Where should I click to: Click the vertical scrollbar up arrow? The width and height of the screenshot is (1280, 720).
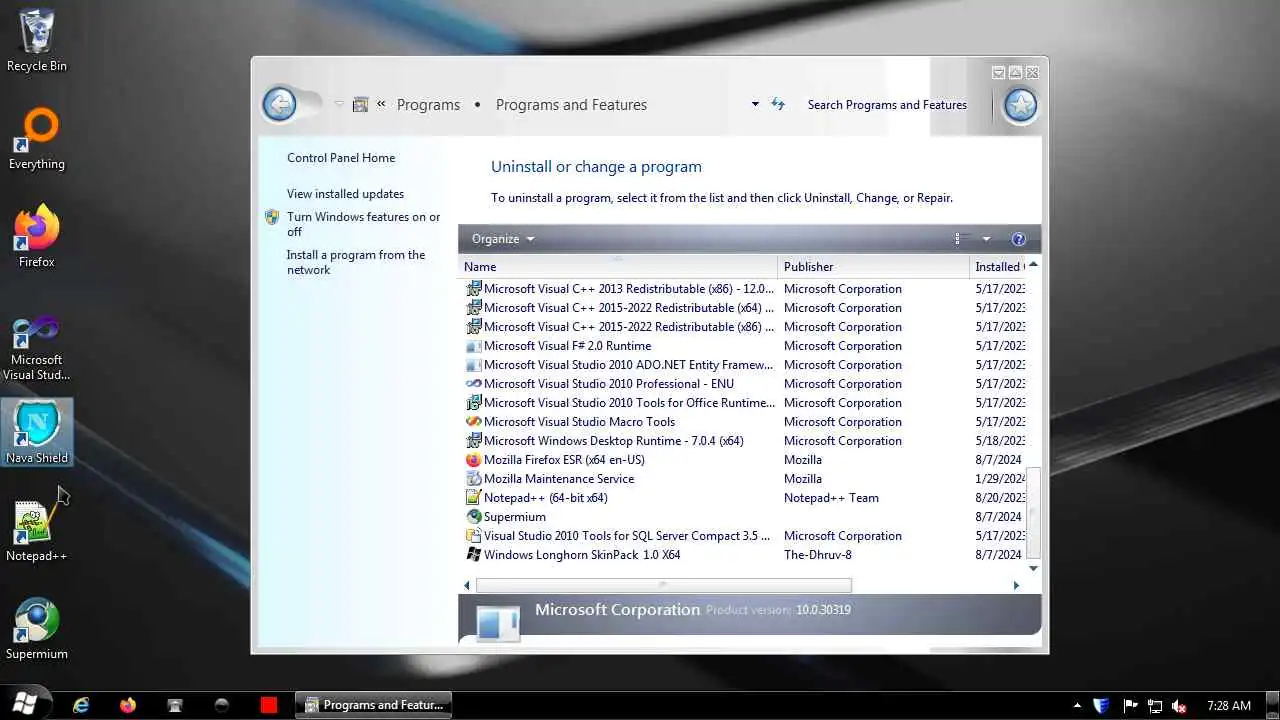1033,265
